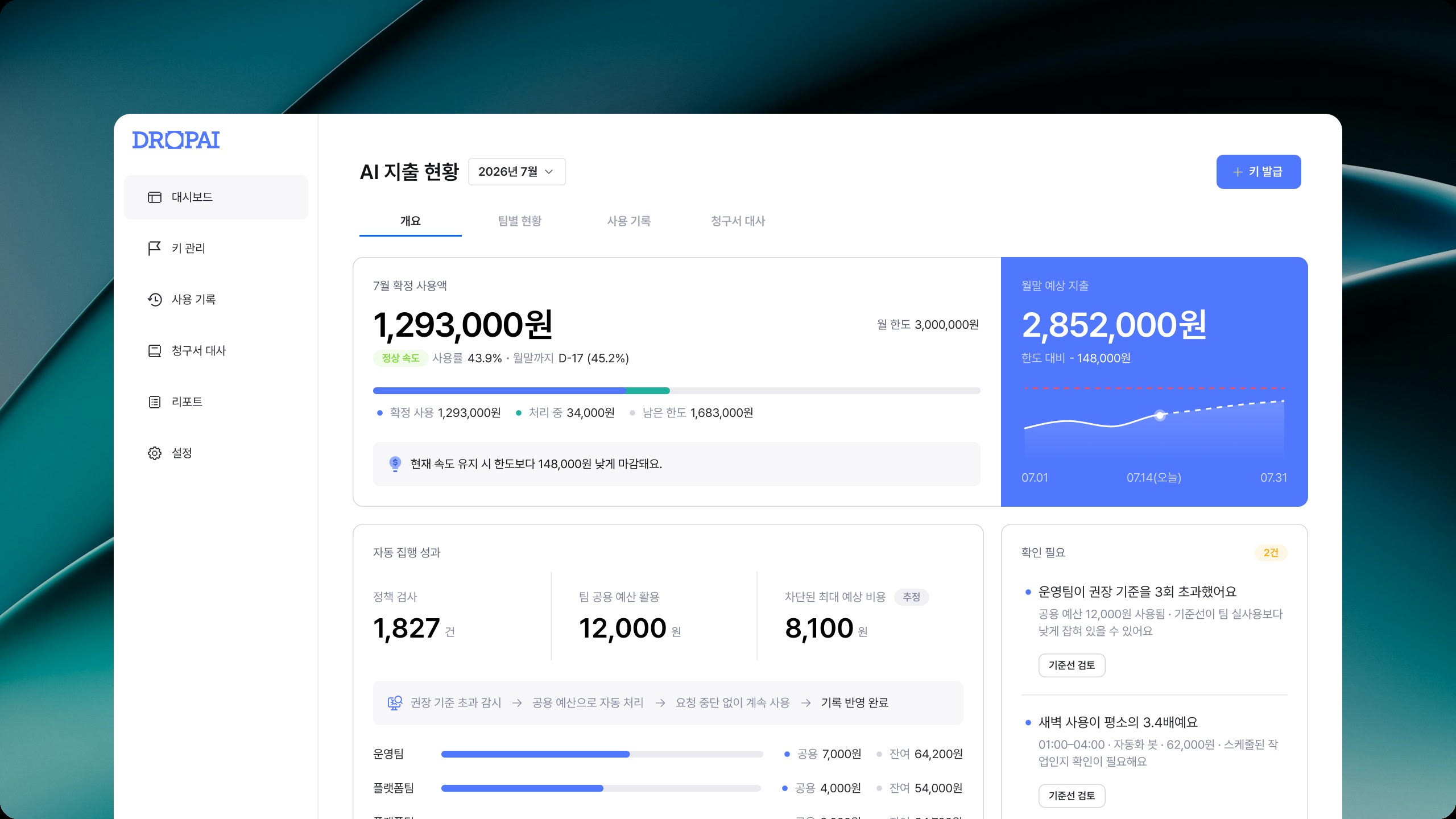Click the 운영팀 budget progress bar
Screen dimensions: 1456x819
pyautogui.click(x=602, y=754)
